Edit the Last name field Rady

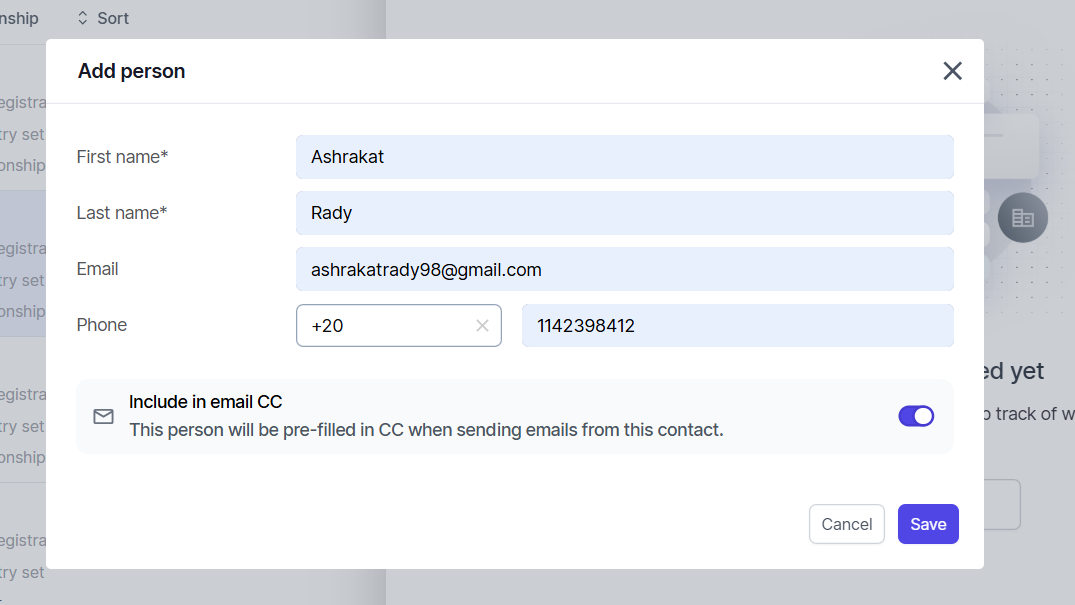(625, 213)
